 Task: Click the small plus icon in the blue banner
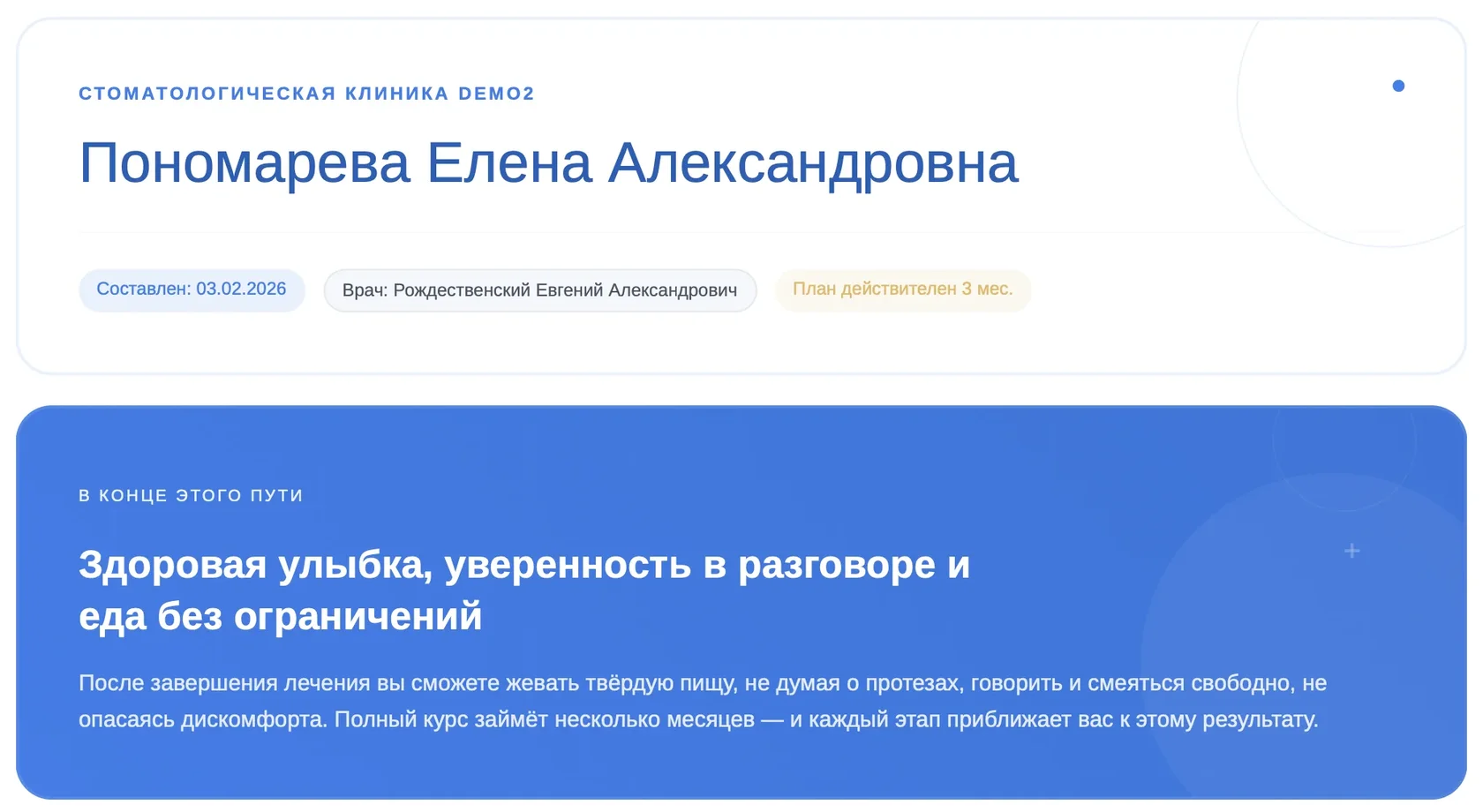(1351, 551)
